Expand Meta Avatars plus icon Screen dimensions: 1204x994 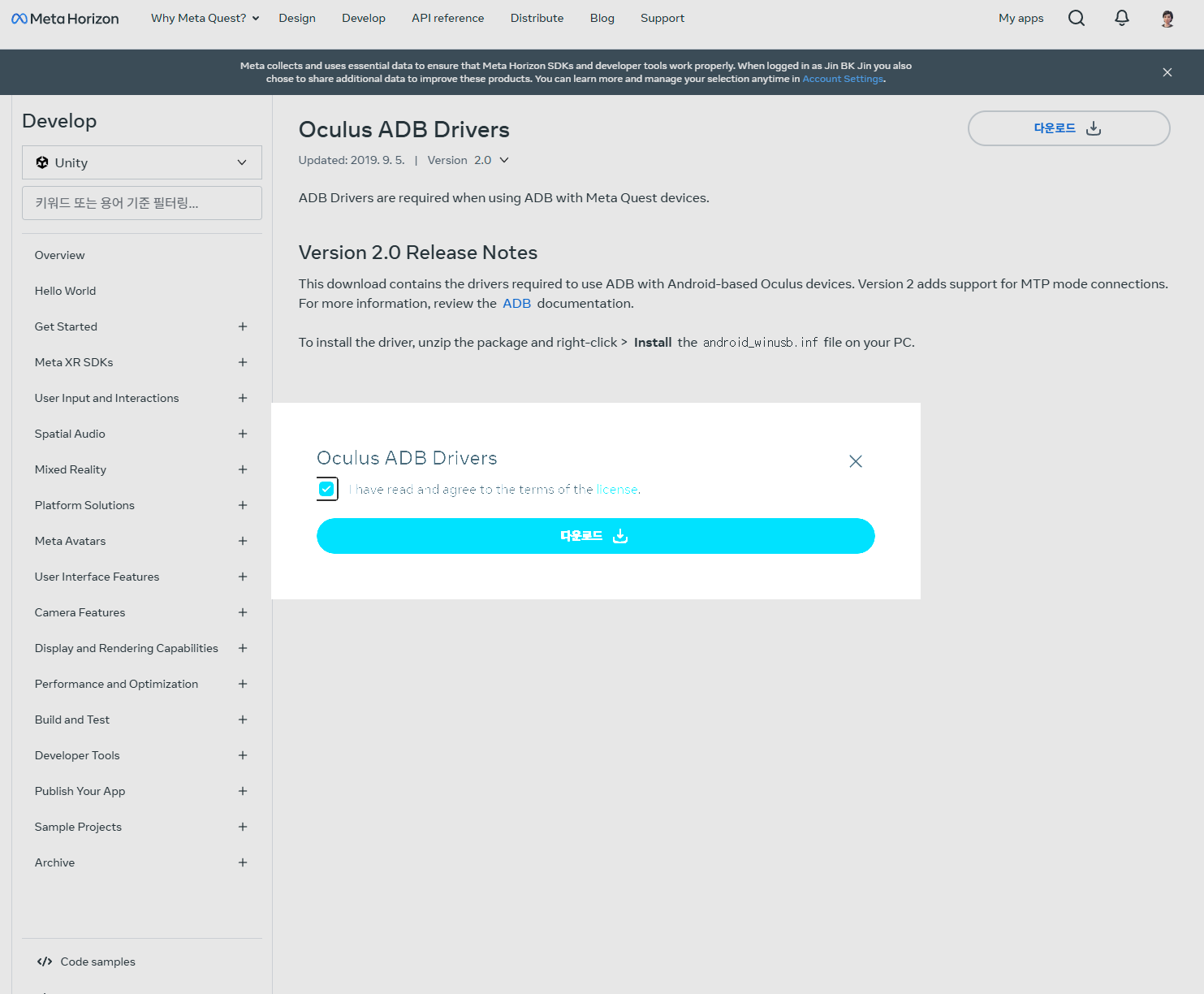tap(243, 541)
